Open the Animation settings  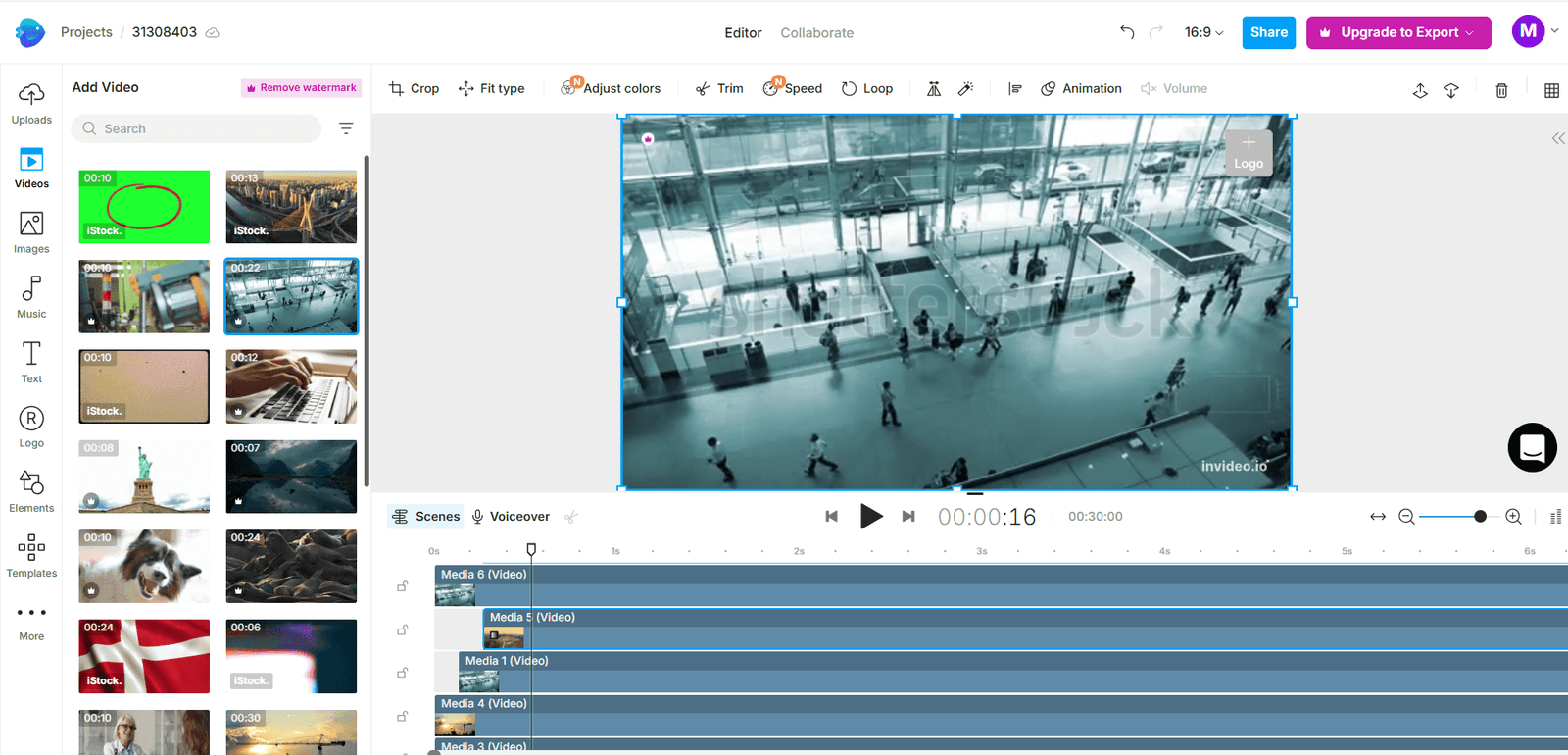(x=1081, y=88)
